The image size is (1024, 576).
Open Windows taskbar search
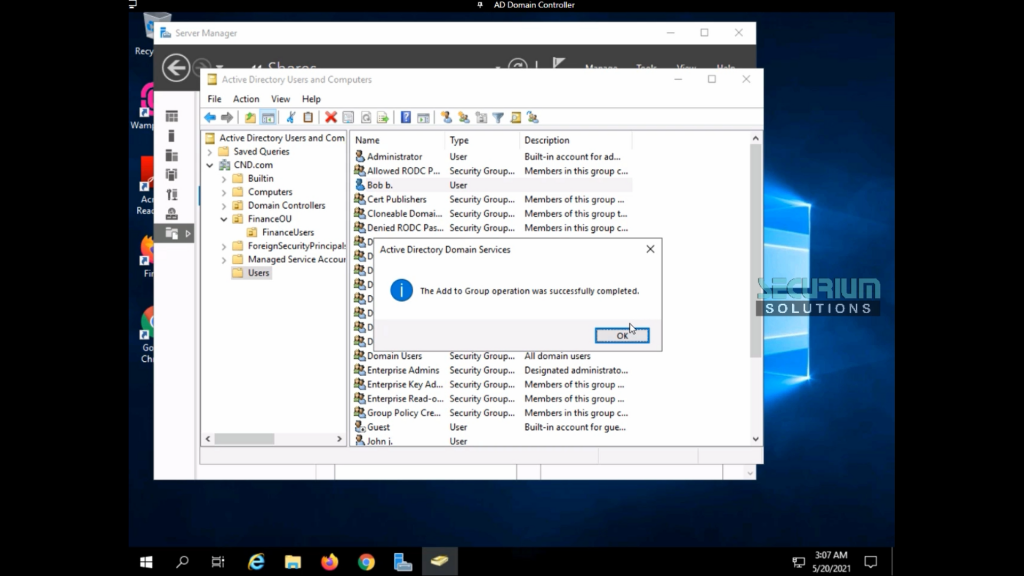click(x=182, y=562)
